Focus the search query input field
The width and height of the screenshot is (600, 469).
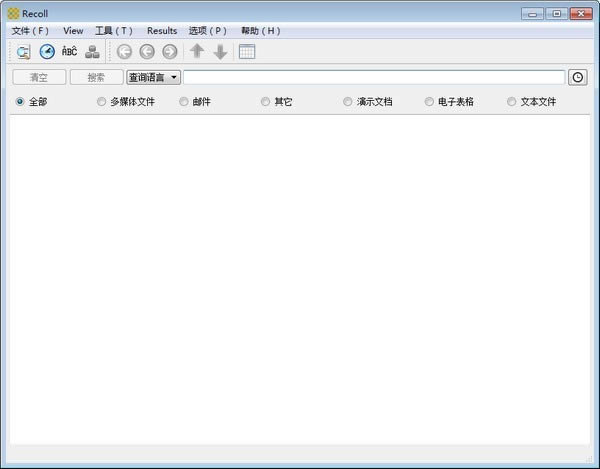click(374, 77)
